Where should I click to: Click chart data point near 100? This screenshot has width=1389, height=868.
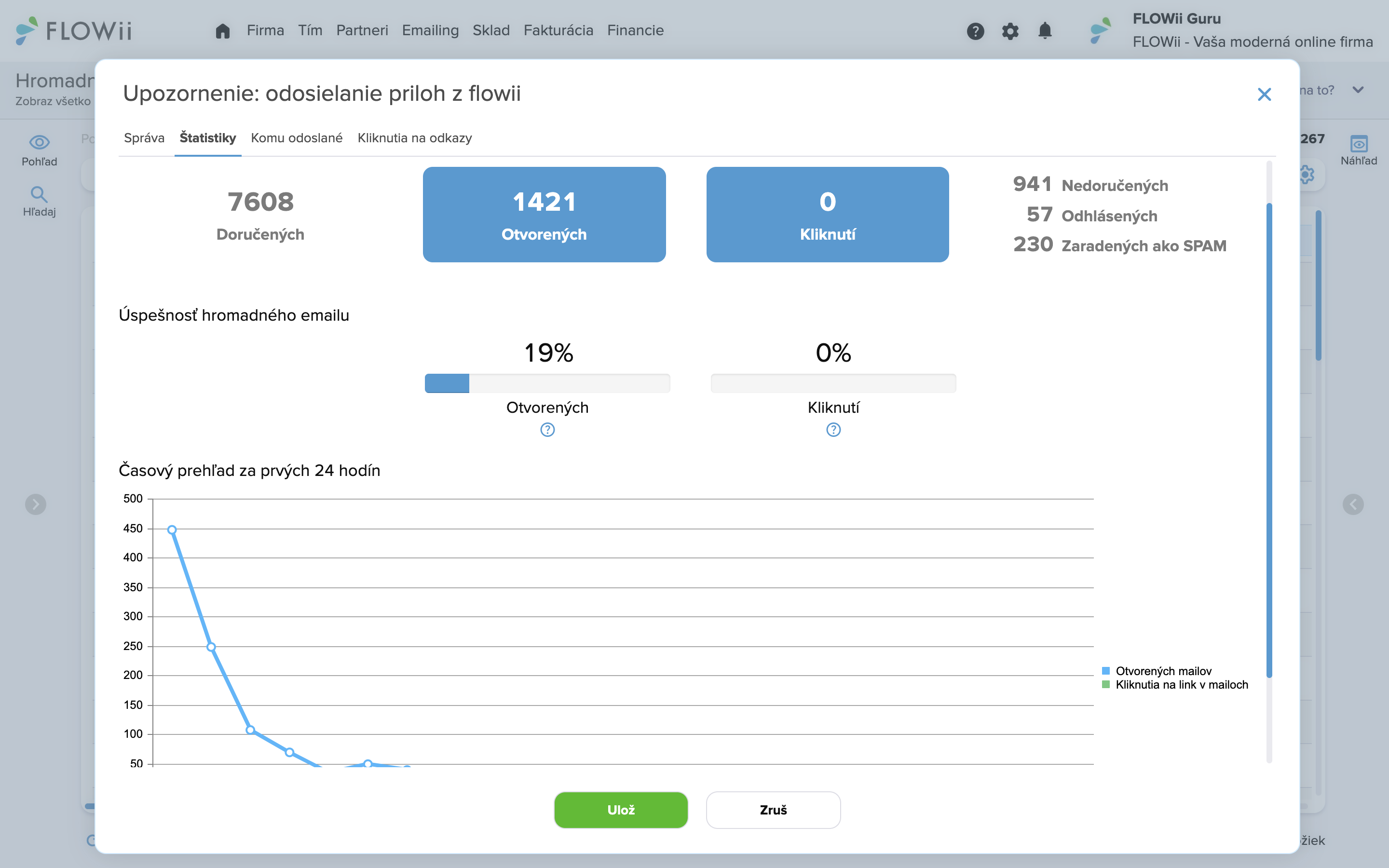tap(250, 730)
